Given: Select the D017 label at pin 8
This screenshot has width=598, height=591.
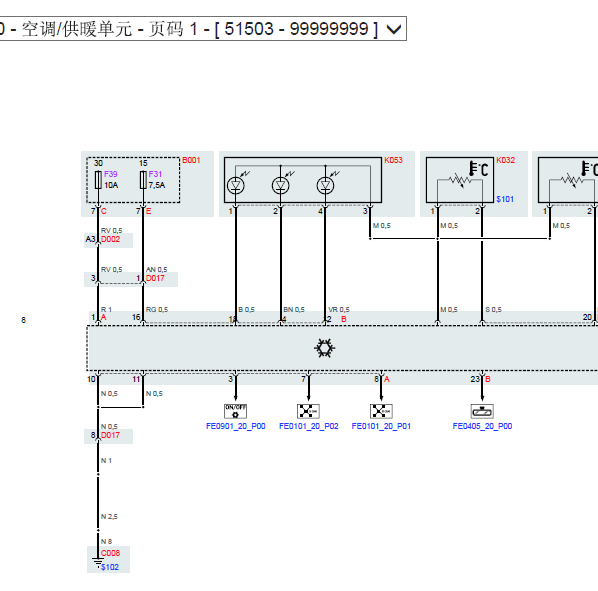Looking at the screenshot, I should point(110,435).
